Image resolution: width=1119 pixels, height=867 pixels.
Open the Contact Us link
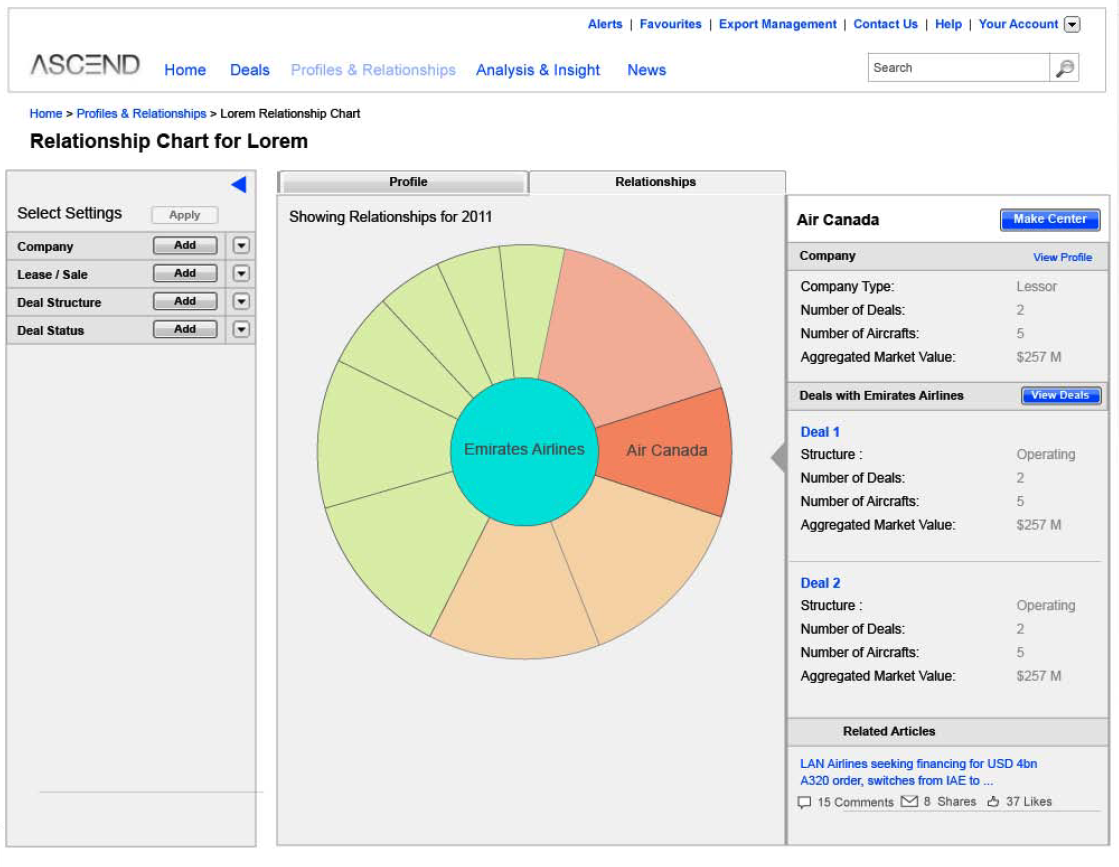(x=886, y=24)
